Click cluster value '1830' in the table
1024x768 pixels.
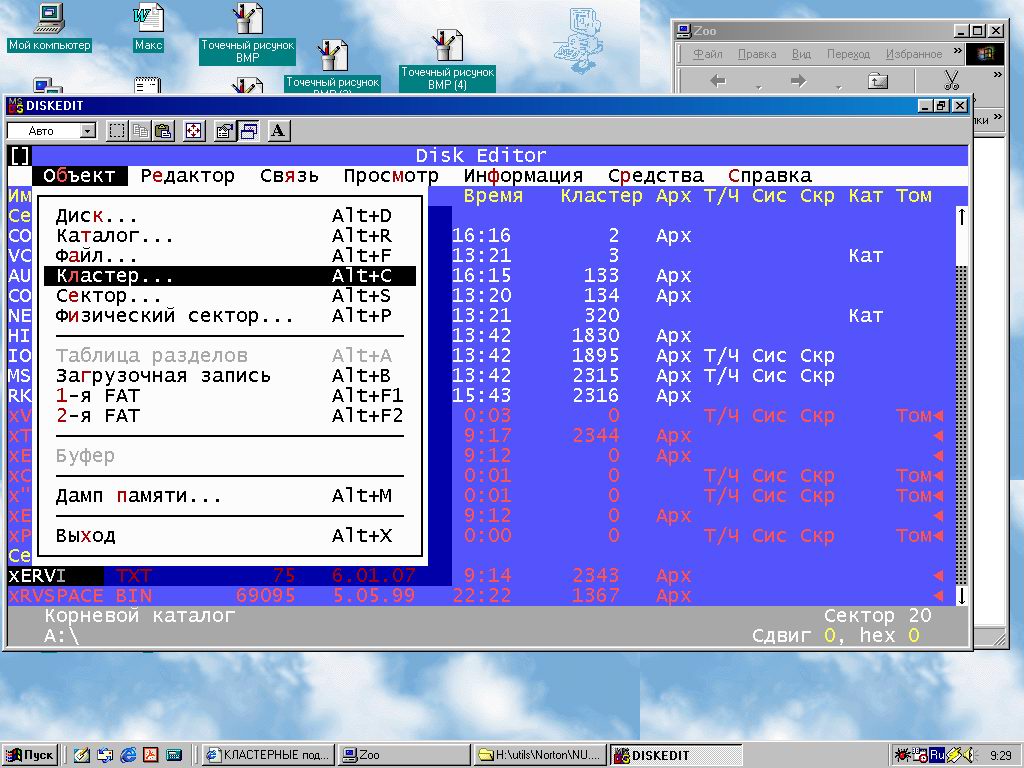(x=596, y=336)
